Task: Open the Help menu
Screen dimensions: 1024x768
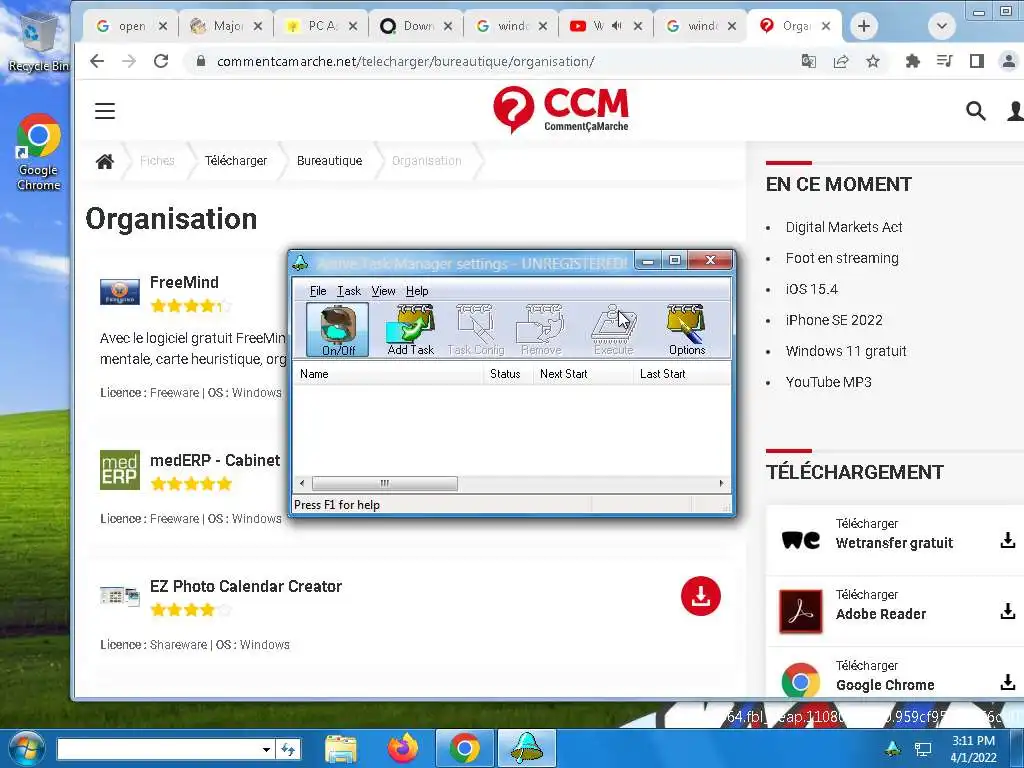Action: point(417,291)
